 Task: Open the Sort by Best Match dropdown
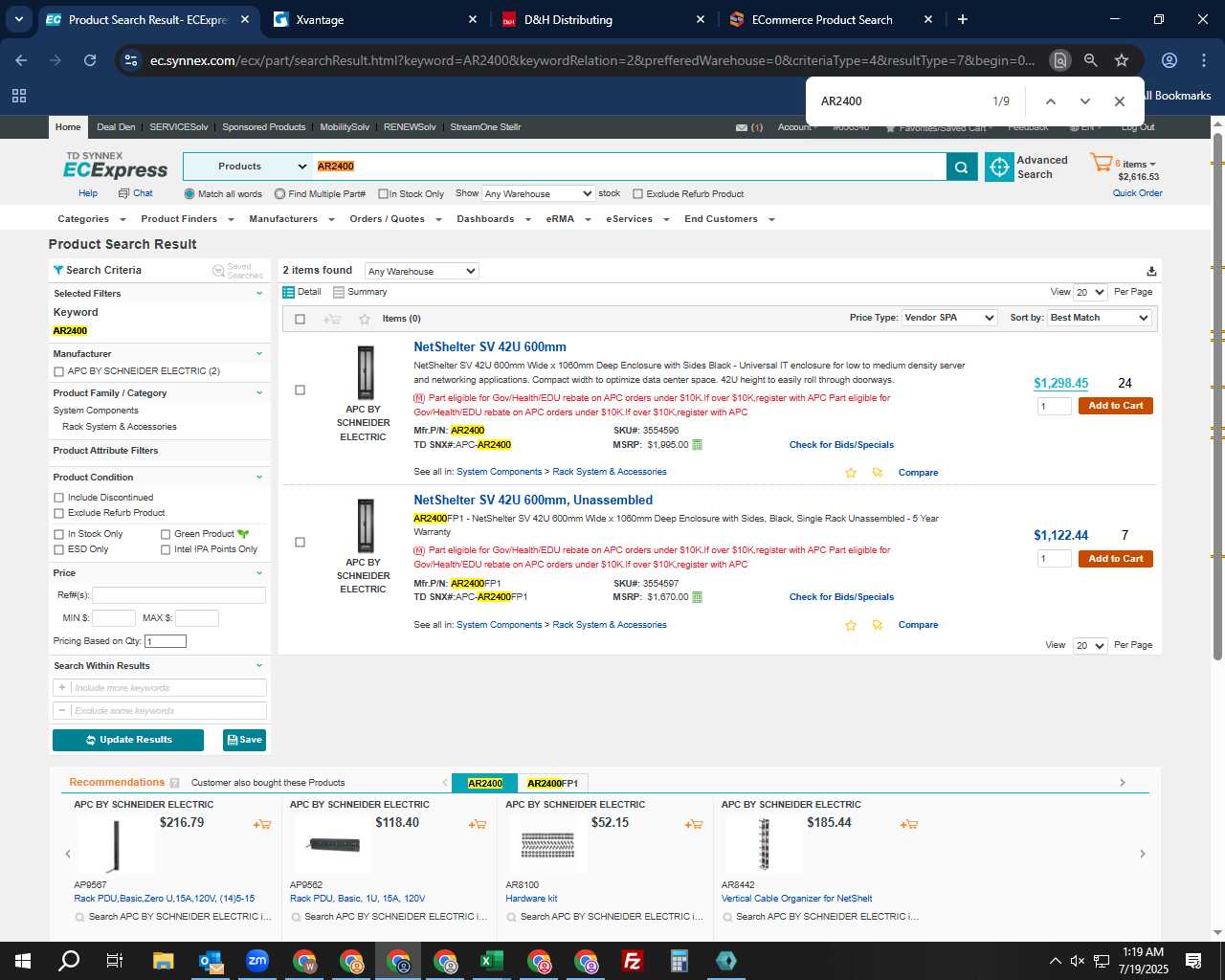pyautogui.click(x=1100, y=318)
